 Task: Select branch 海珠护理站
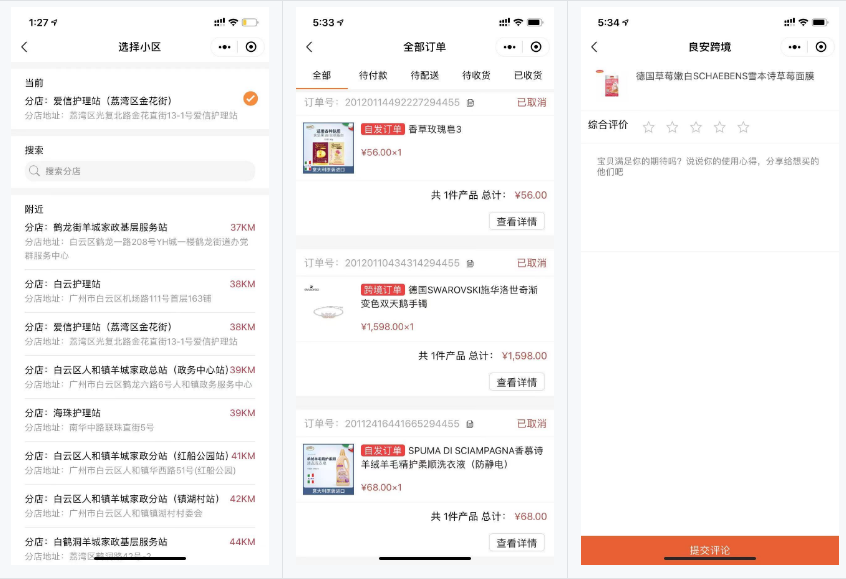[x=140, y=420]
